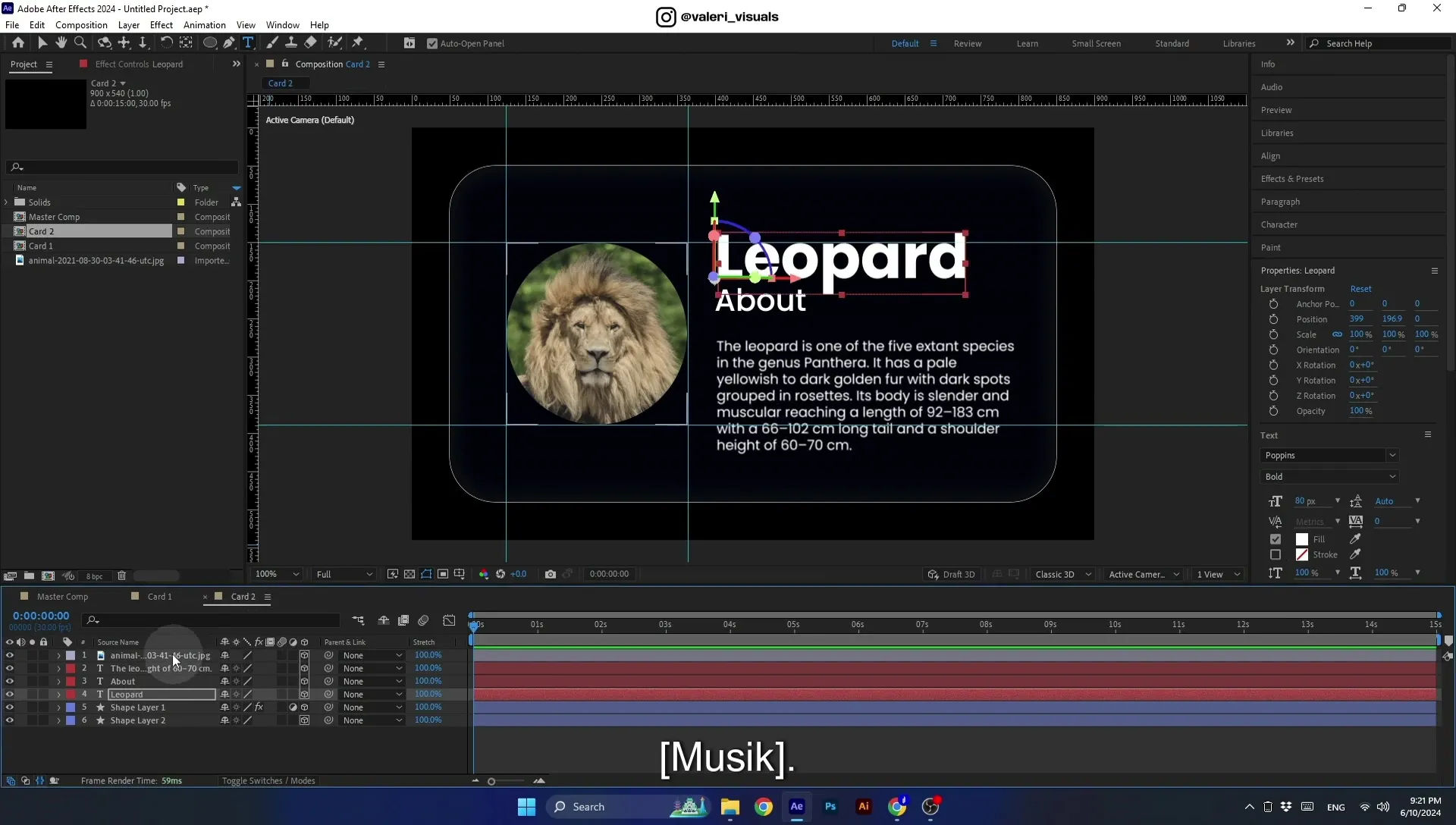Switch to the Review workspace
The image size is (1456, 825).
point(967,44)
